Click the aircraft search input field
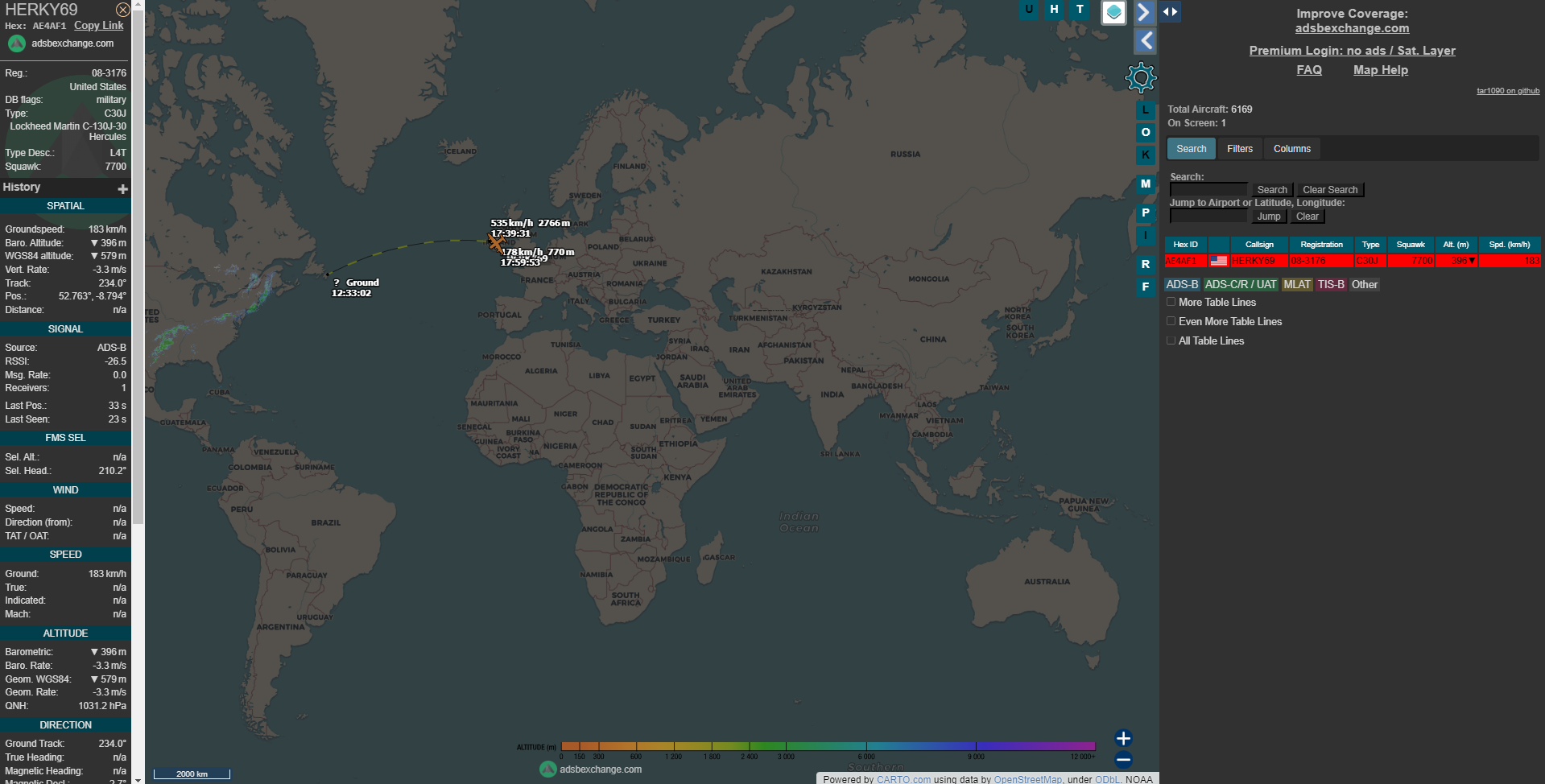The image size is (1545, 784). (1208, 190)
